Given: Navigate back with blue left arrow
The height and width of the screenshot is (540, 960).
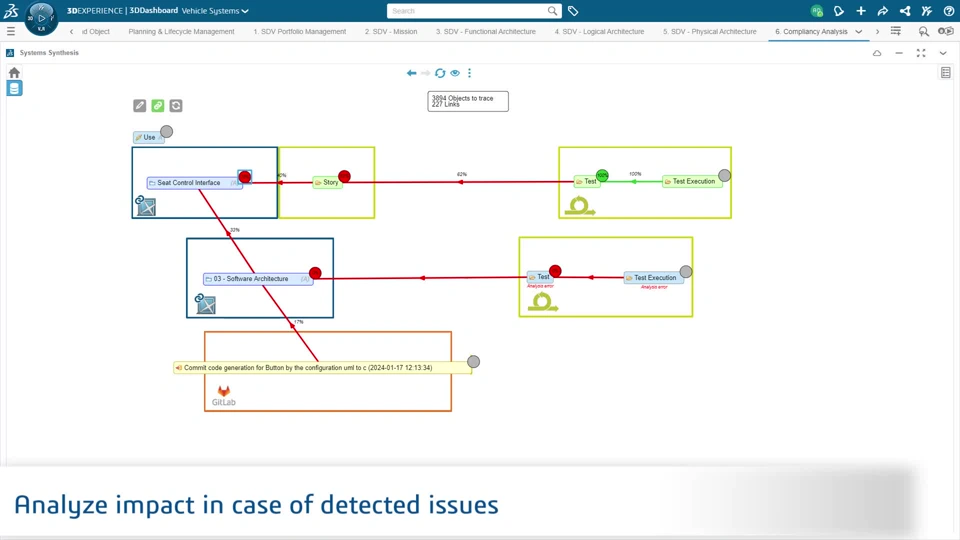Looking at the screenshot, I should [411, 73].
